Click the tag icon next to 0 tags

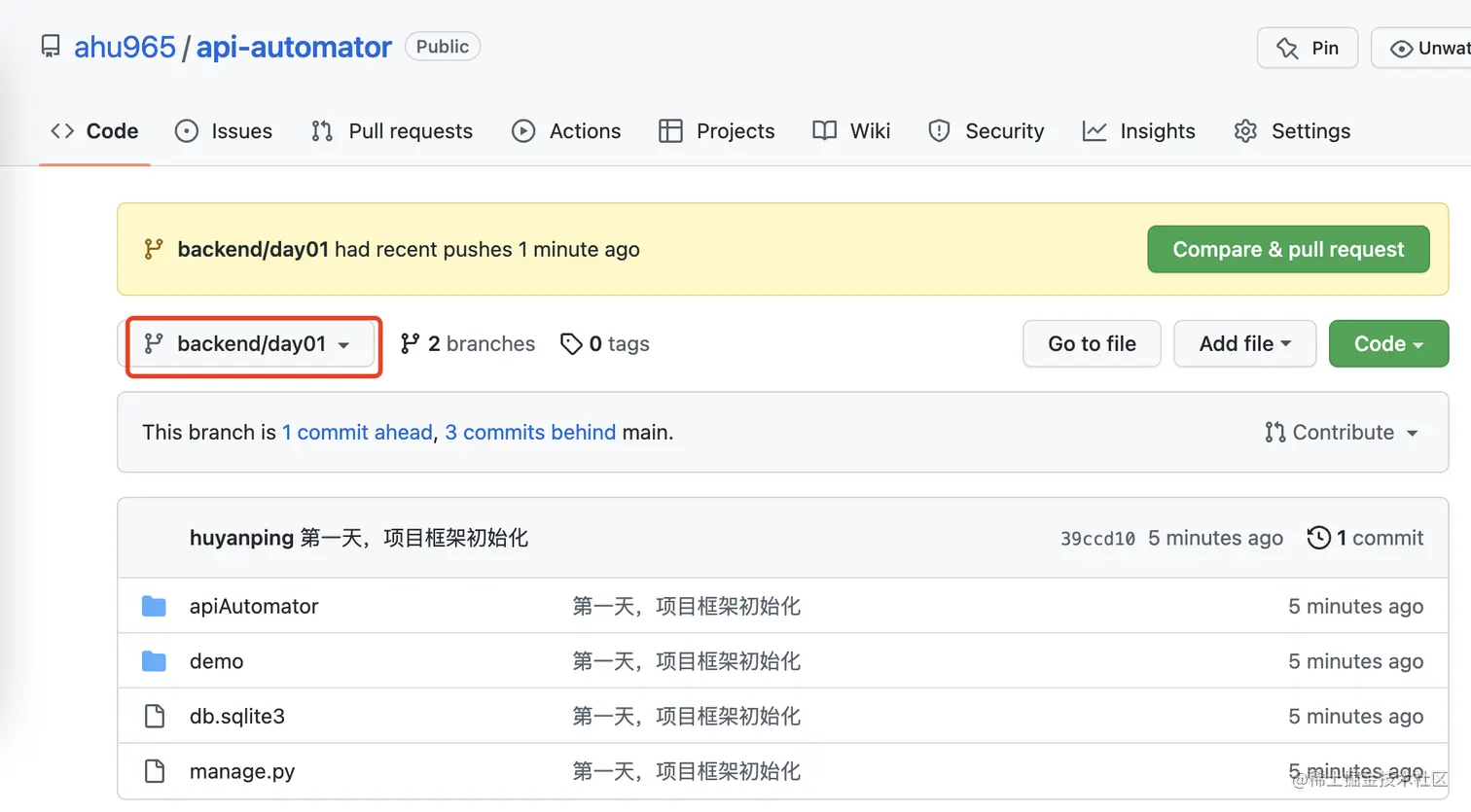pos(571,344)
